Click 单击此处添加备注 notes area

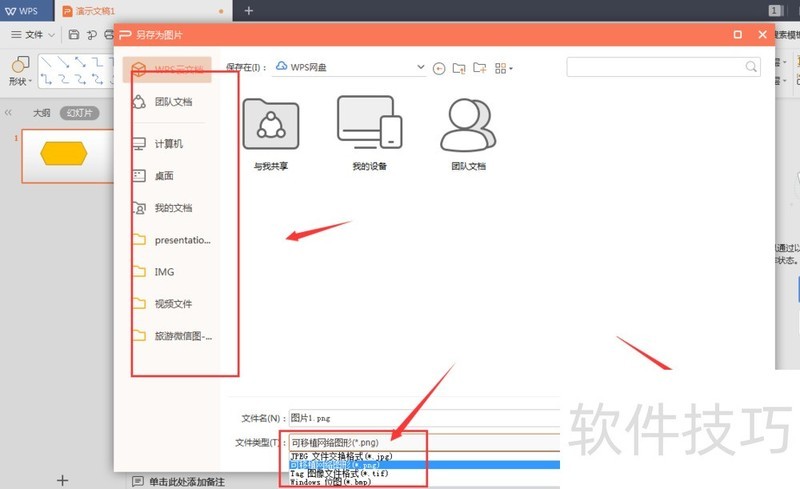click(x=187, y=481)
